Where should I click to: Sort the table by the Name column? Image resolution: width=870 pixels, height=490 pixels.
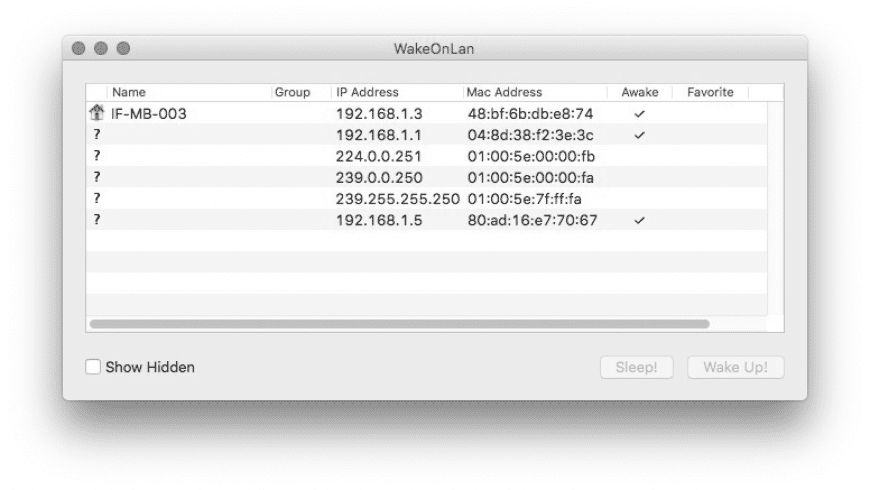(129, 93)
